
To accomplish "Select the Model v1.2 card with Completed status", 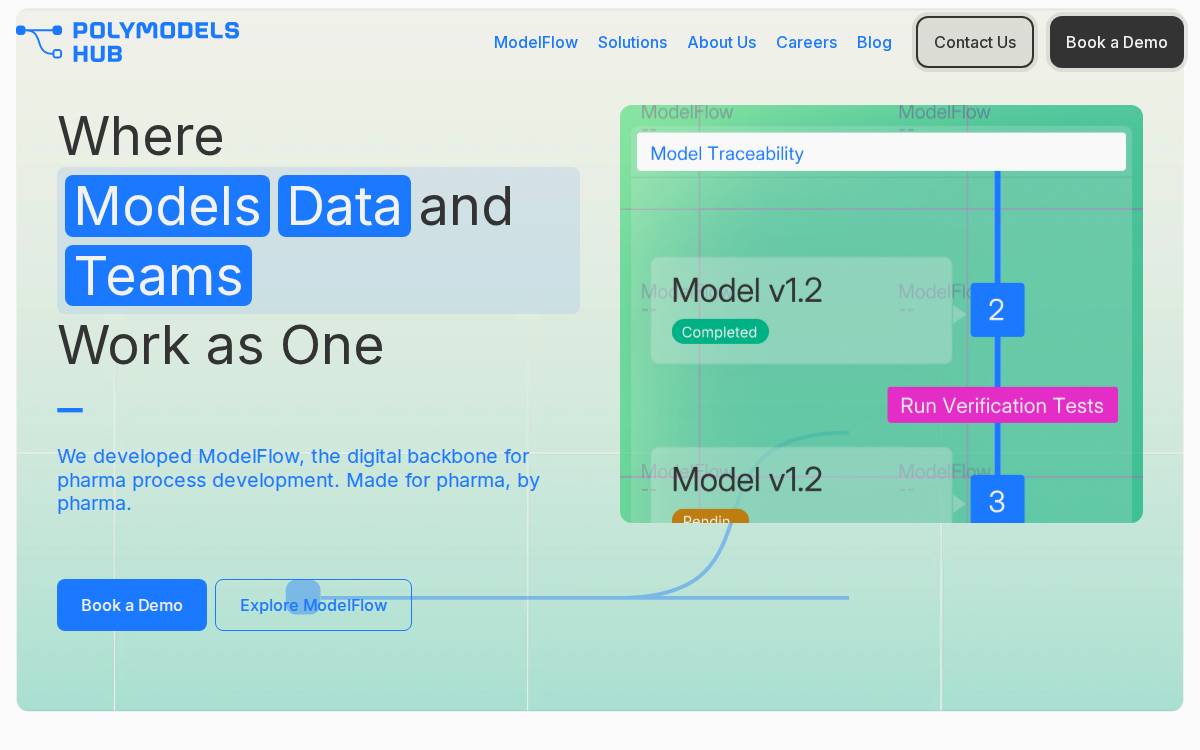I will tap(801, 310).
